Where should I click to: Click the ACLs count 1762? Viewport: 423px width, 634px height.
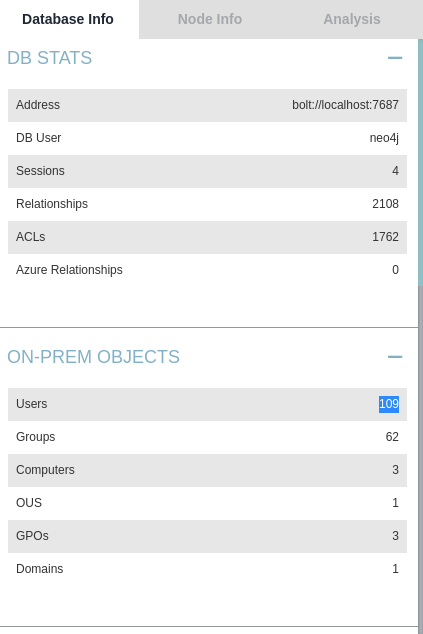[385, 237]
